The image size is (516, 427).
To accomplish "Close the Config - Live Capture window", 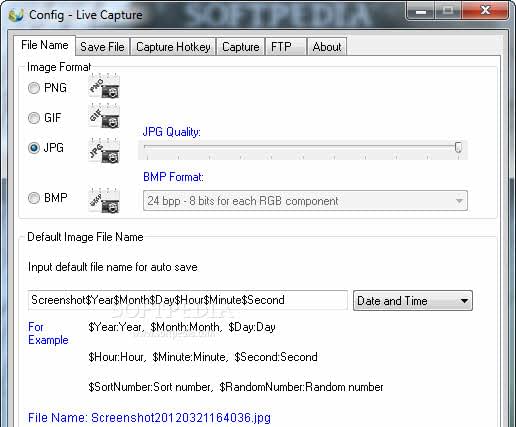I will 486,11.
